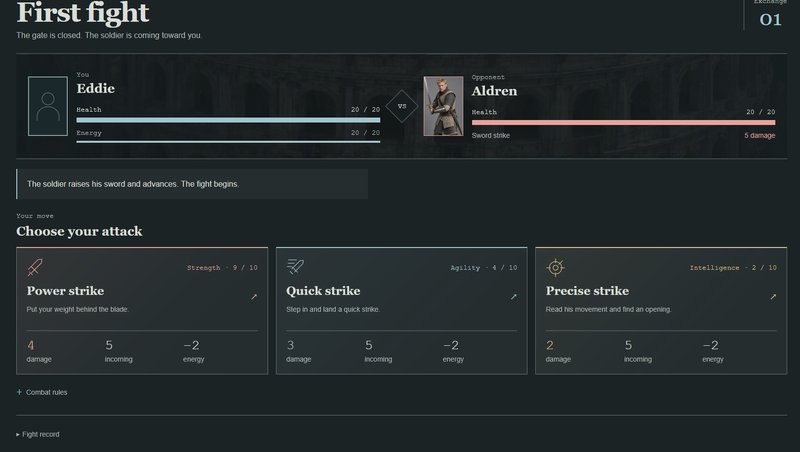This screenshot has height=452, width=800.
Task: Choose the Precise strike attack
Action: [x=661, y=311]
